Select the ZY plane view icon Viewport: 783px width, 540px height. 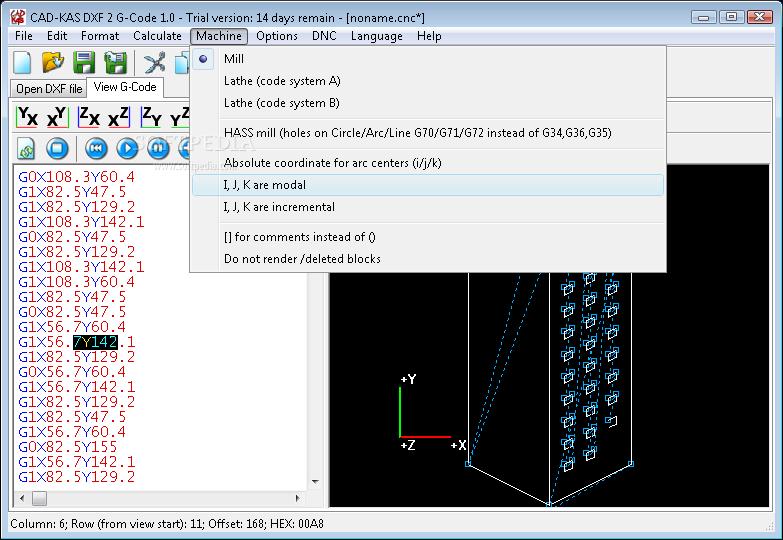[x=151, y=118]
